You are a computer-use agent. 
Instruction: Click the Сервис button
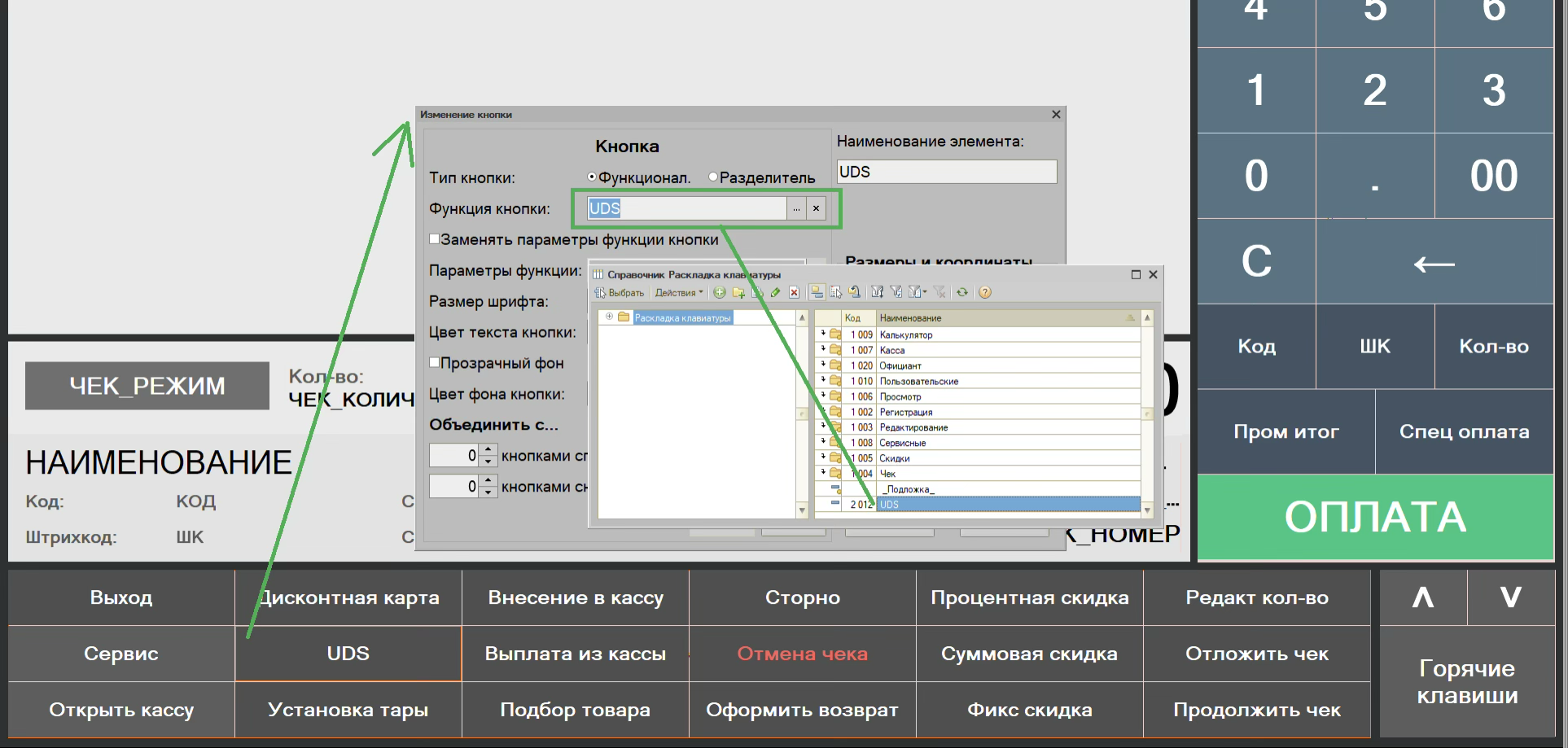[121, 654]
